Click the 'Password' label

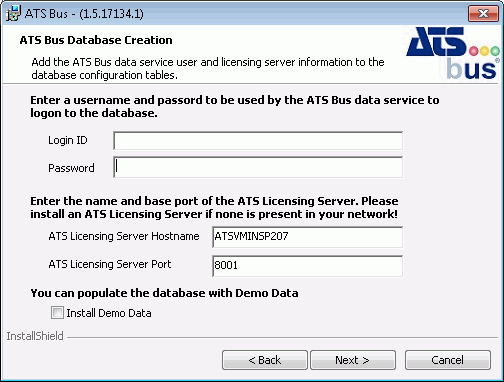pyautogui.click(x=71, y=168)
